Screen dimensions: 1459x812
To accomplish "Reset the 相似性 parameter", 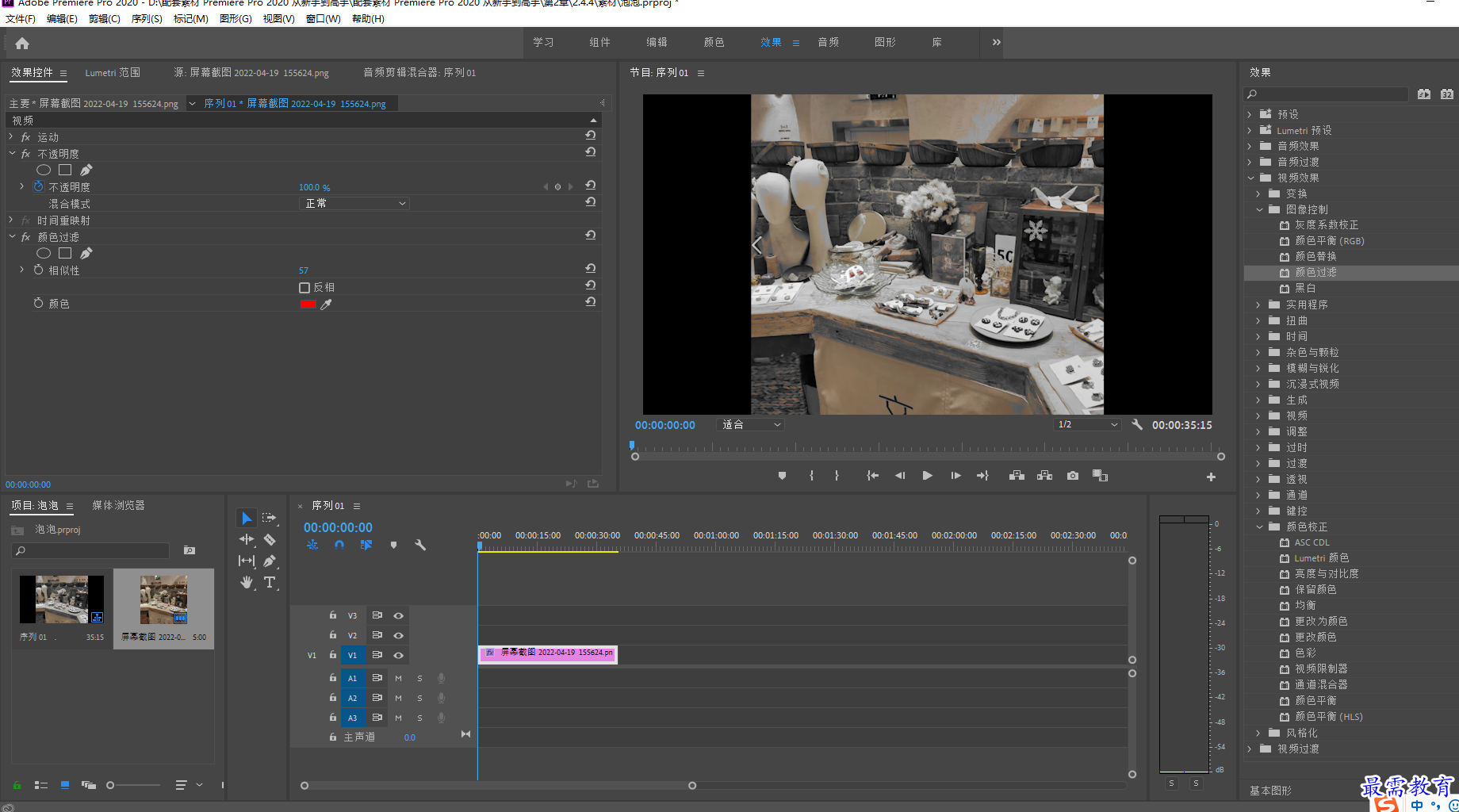I will [591, 268].
